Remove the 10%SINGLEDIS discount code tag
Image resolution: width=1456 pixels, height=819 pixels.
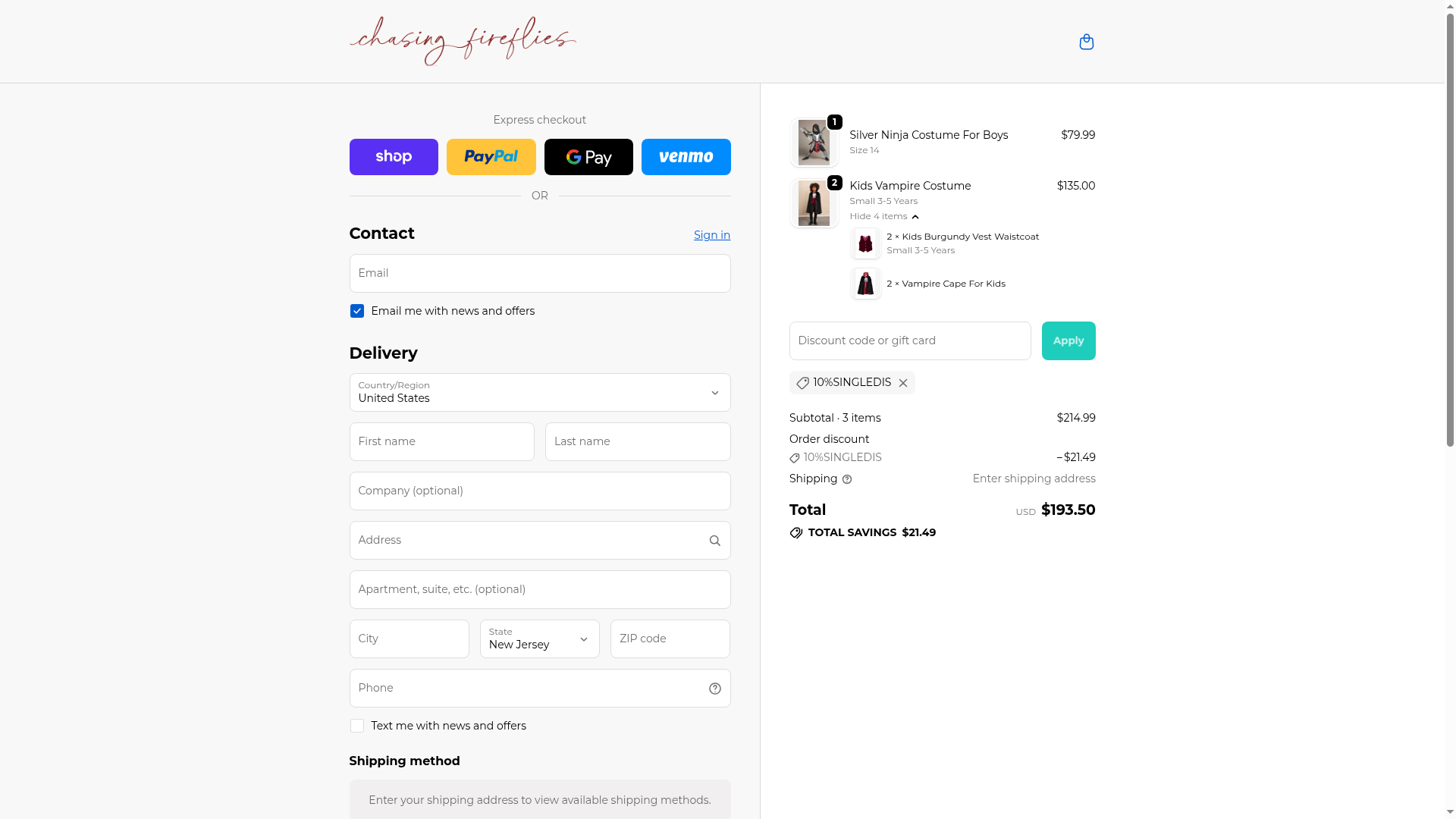click(902, 383)
